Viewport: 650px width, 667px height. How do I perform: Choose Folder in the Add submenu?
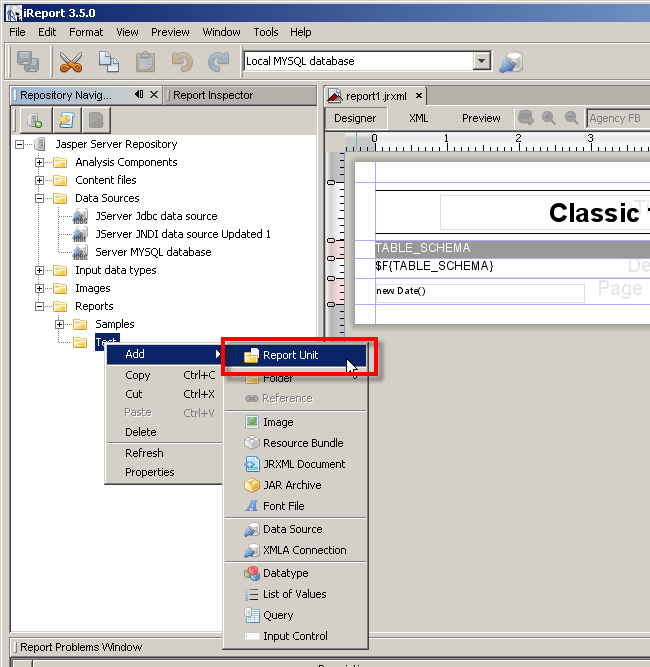point(295,378)
